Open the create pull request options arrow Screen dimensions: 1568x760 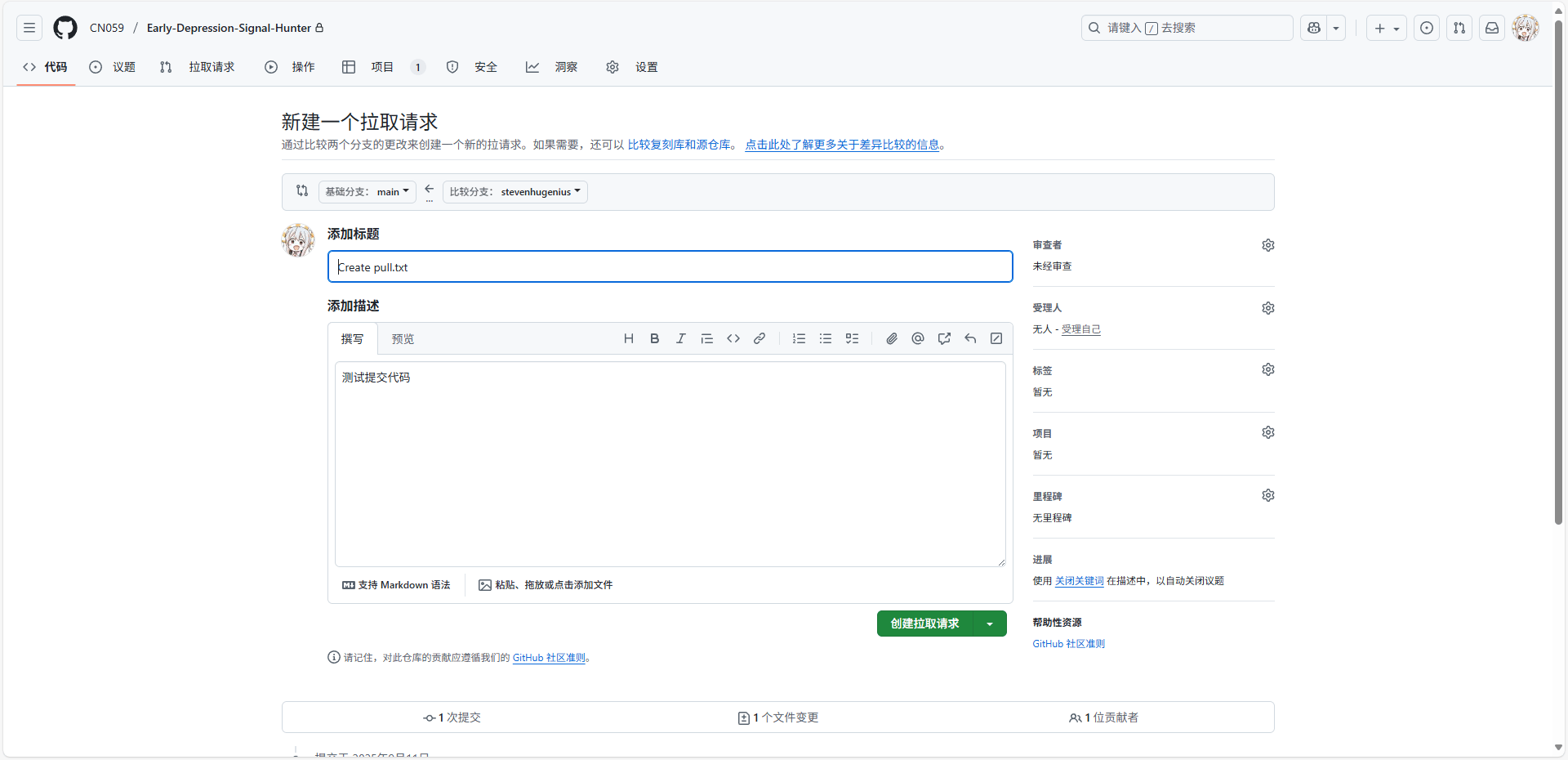tap(990, 624)
